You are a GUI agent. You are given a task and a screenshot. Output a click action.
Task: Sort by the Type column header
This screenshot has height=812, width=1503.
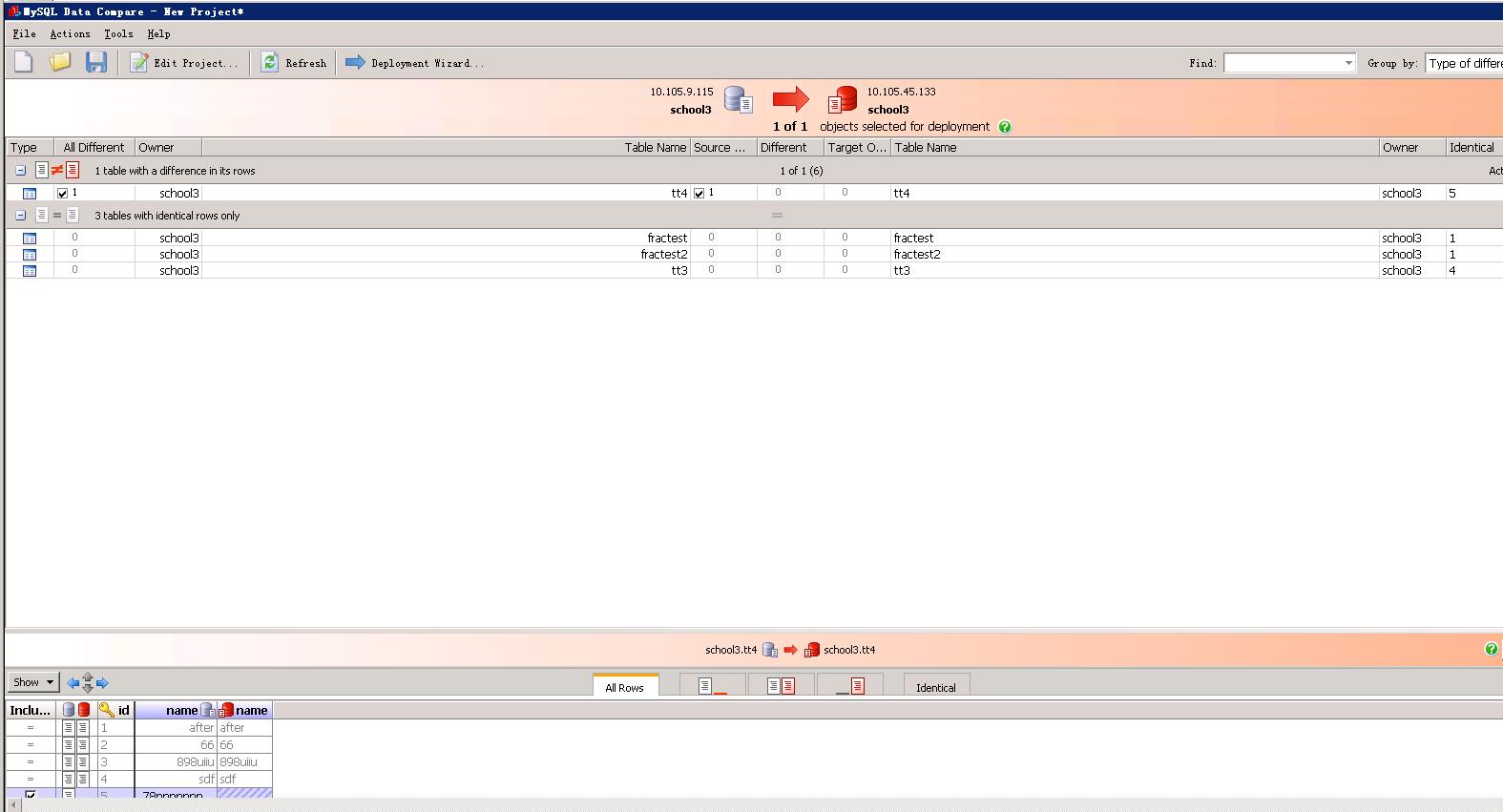30,148
